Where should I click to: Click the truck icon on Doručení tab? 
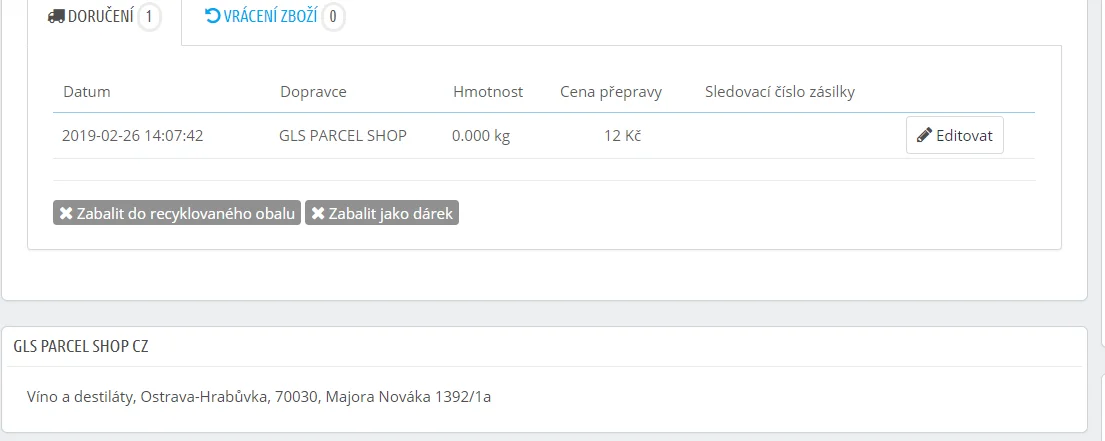(x=56, y=17)
